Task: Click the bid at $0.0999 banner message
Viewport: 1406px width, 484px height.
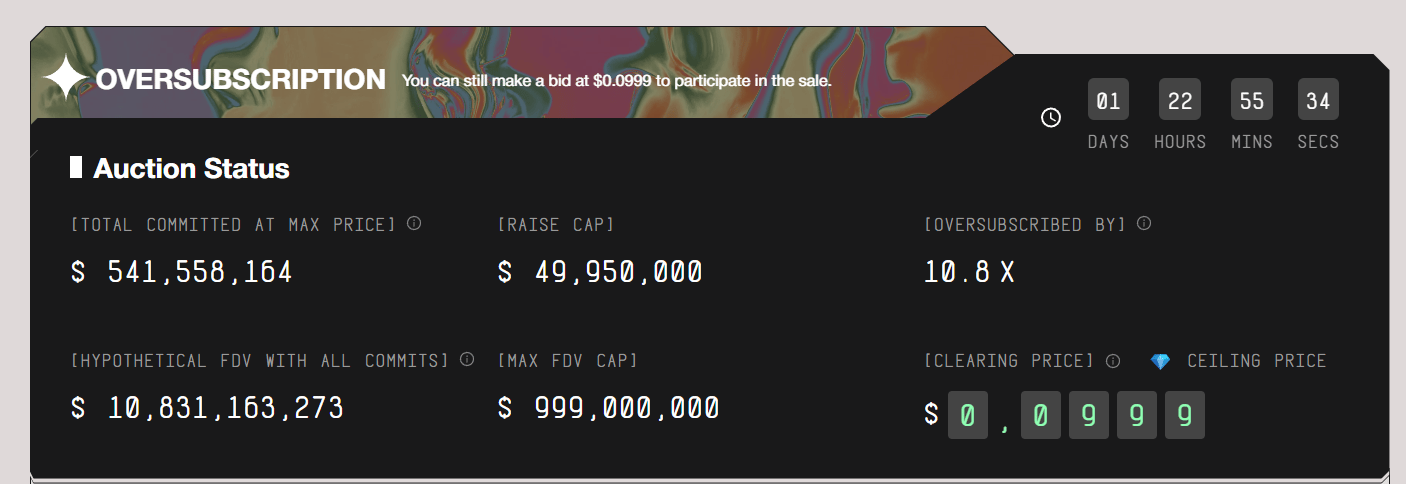Action: pos(616,80)
